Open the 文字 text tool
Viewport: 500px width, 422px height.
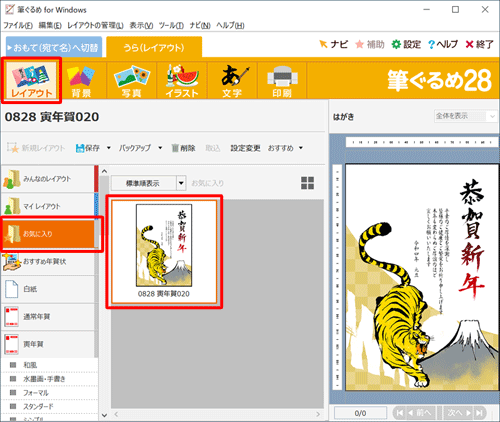[x=232, y=81]
